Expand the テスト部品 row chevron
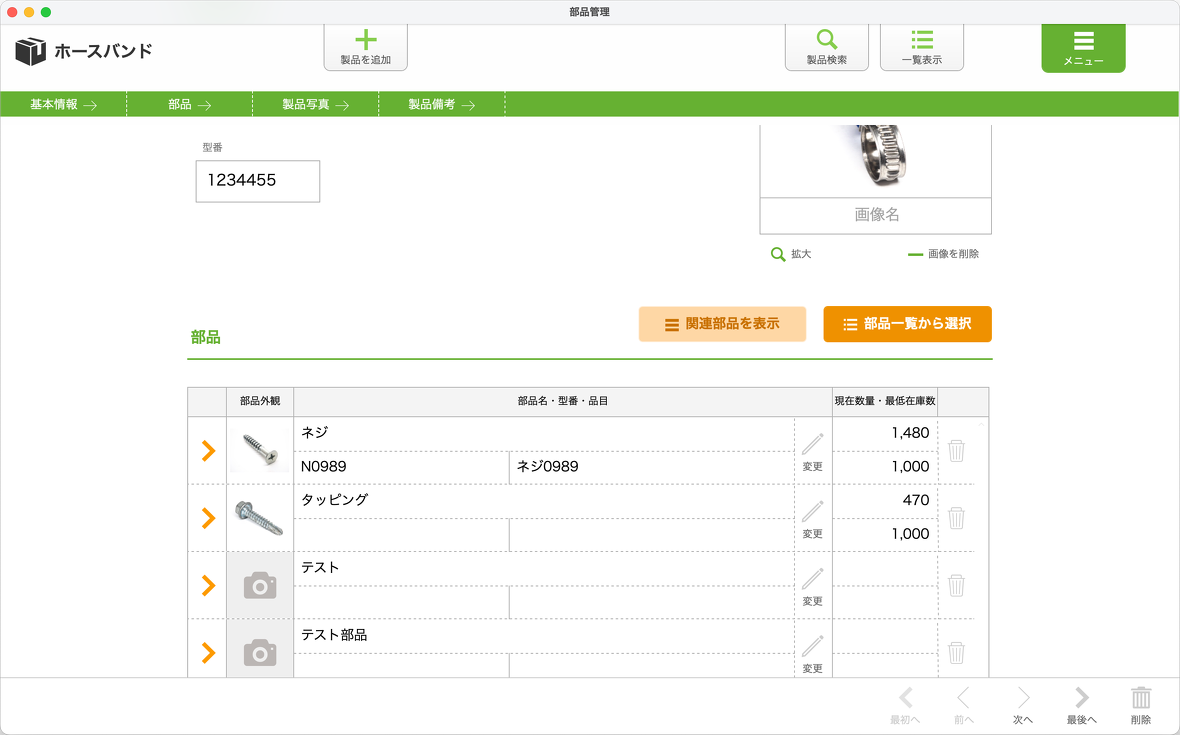This screenshot has width=1180, height=735. pos(208,653)
